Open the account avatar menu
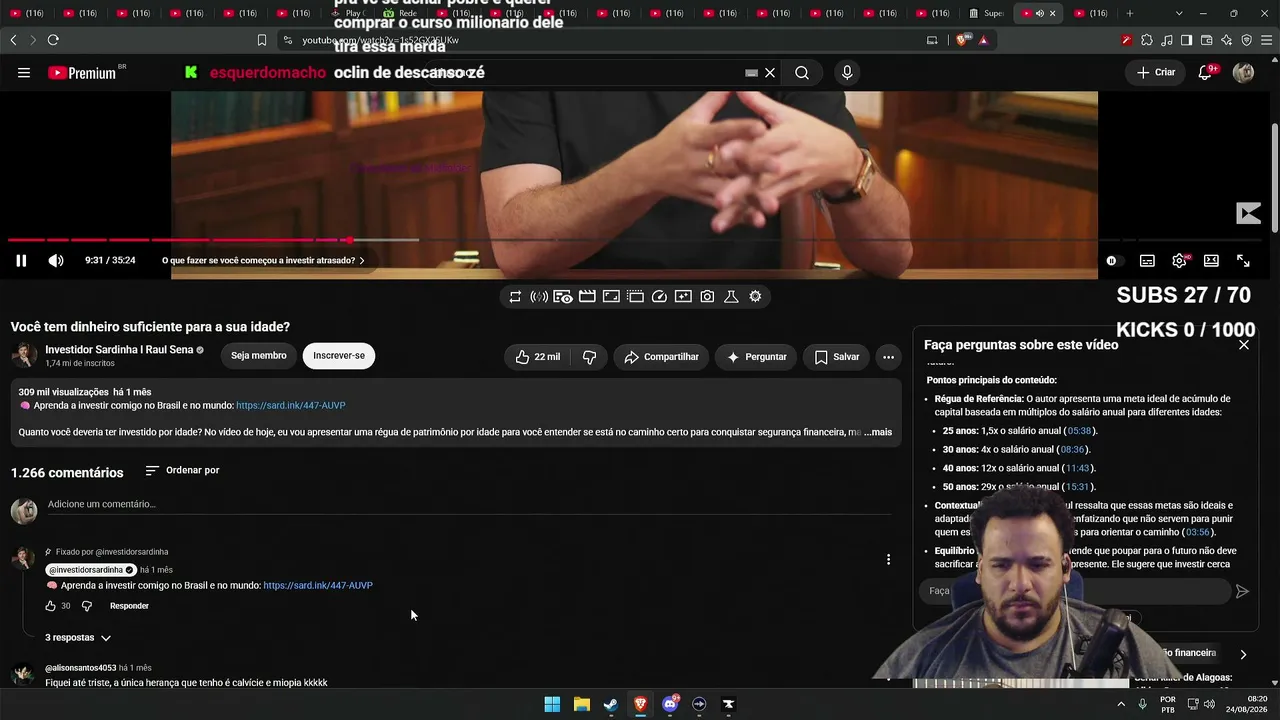The width and height of the screenshot is (1280, 720). click(1243, 73)
